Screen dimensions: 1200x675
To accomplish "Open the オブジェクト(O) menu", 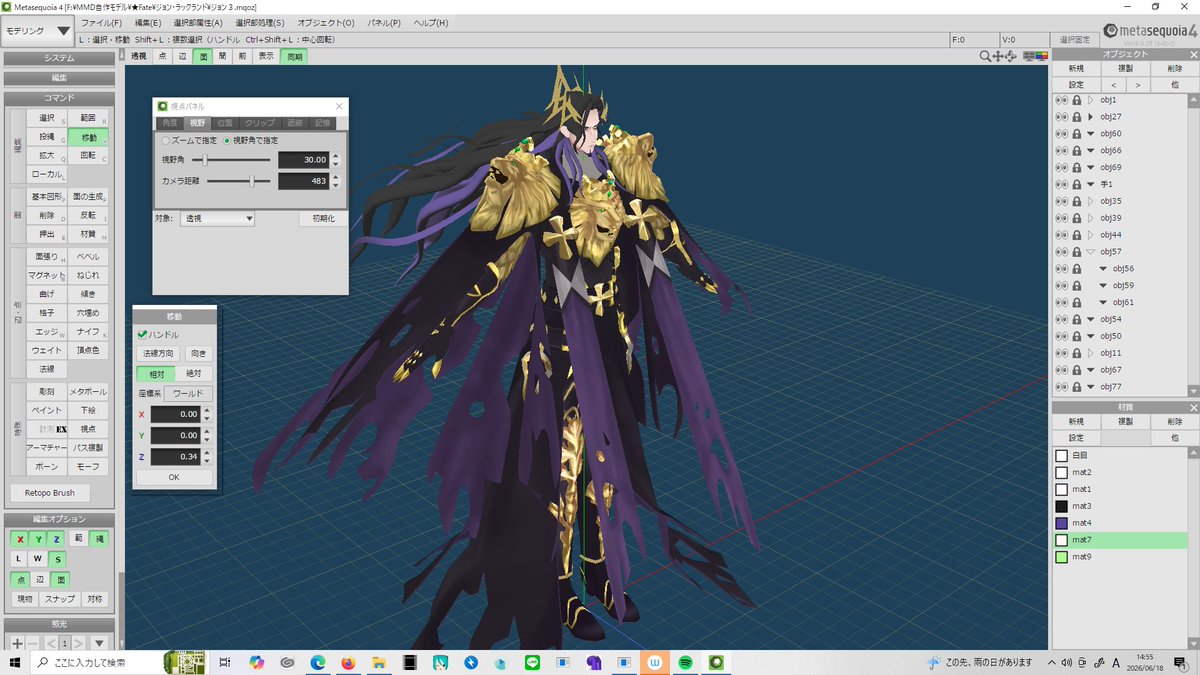I will [x=325, y=22].
